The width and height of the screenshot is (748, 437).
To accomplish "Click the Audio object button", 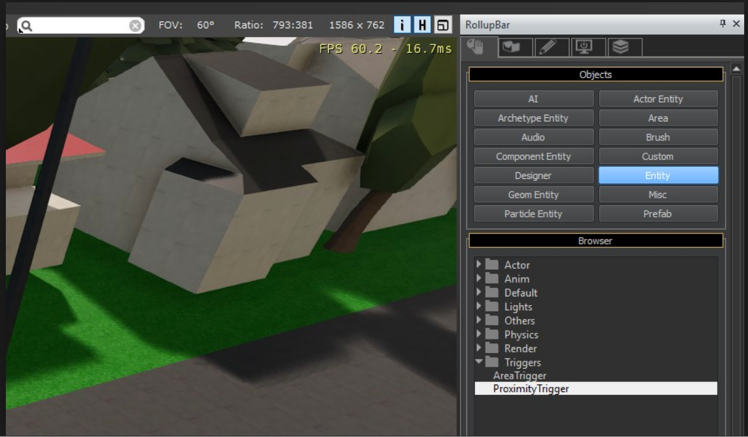I will [534, 137].
